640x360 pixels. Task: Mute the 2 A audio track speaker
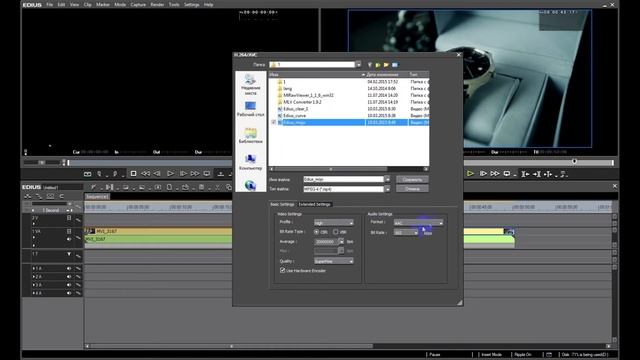(x=69, y=277)
